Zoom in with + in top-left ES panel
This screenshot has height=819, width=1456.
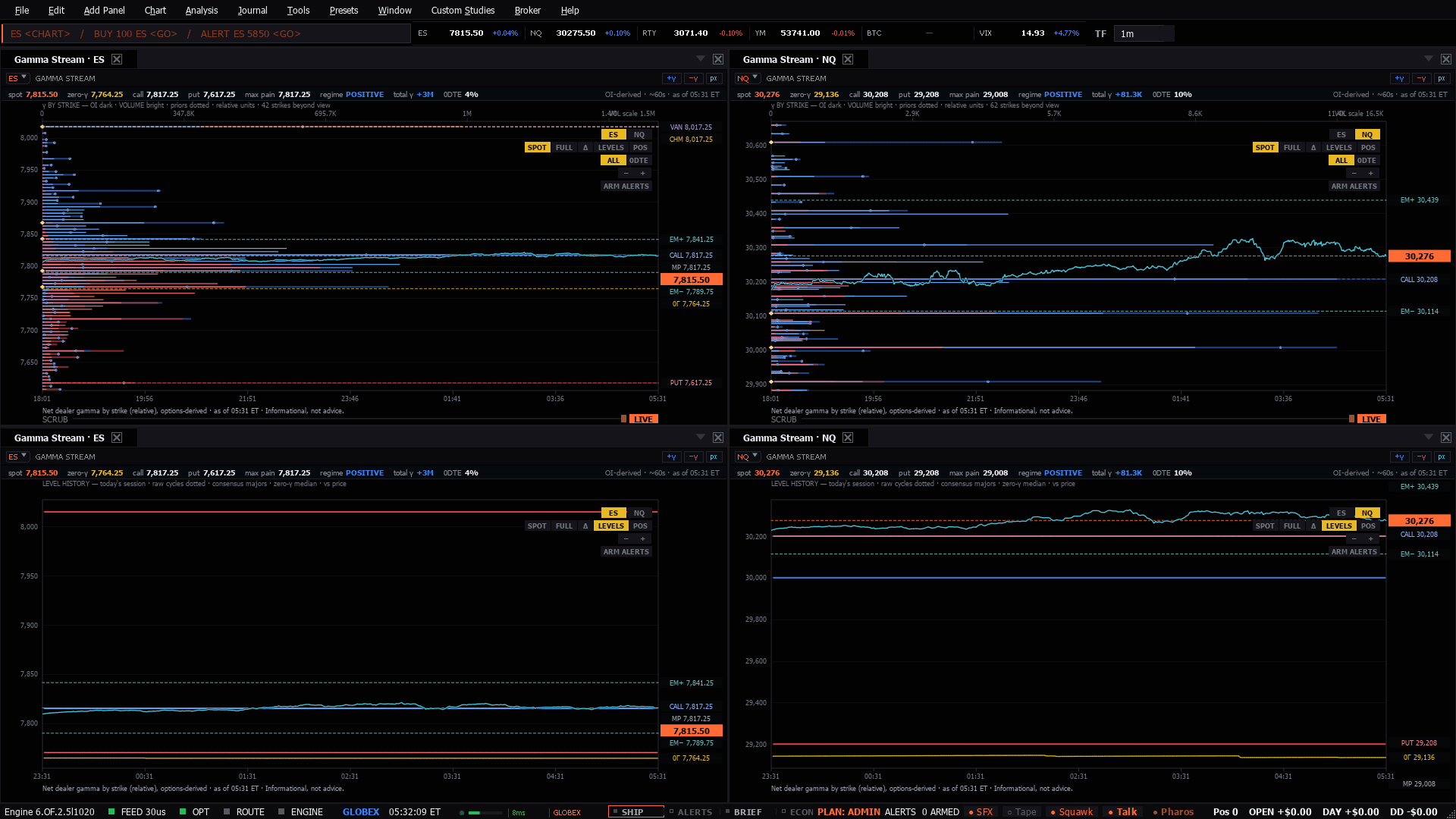pyautogui.click(x=643, y=174)
